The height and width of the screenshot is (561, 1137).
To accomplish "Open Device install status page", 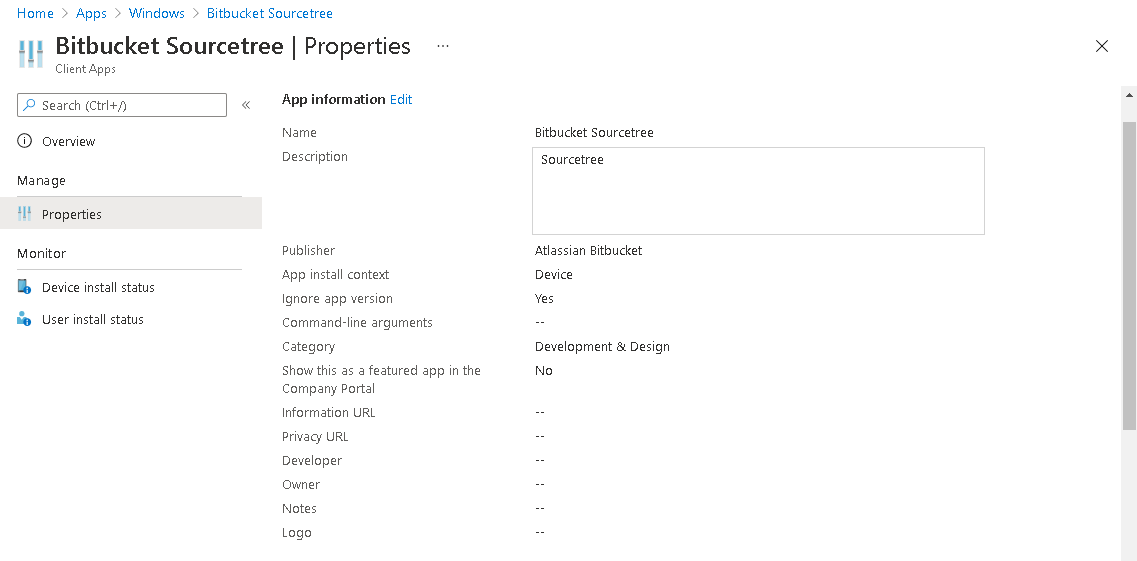I will coord(98,287).
